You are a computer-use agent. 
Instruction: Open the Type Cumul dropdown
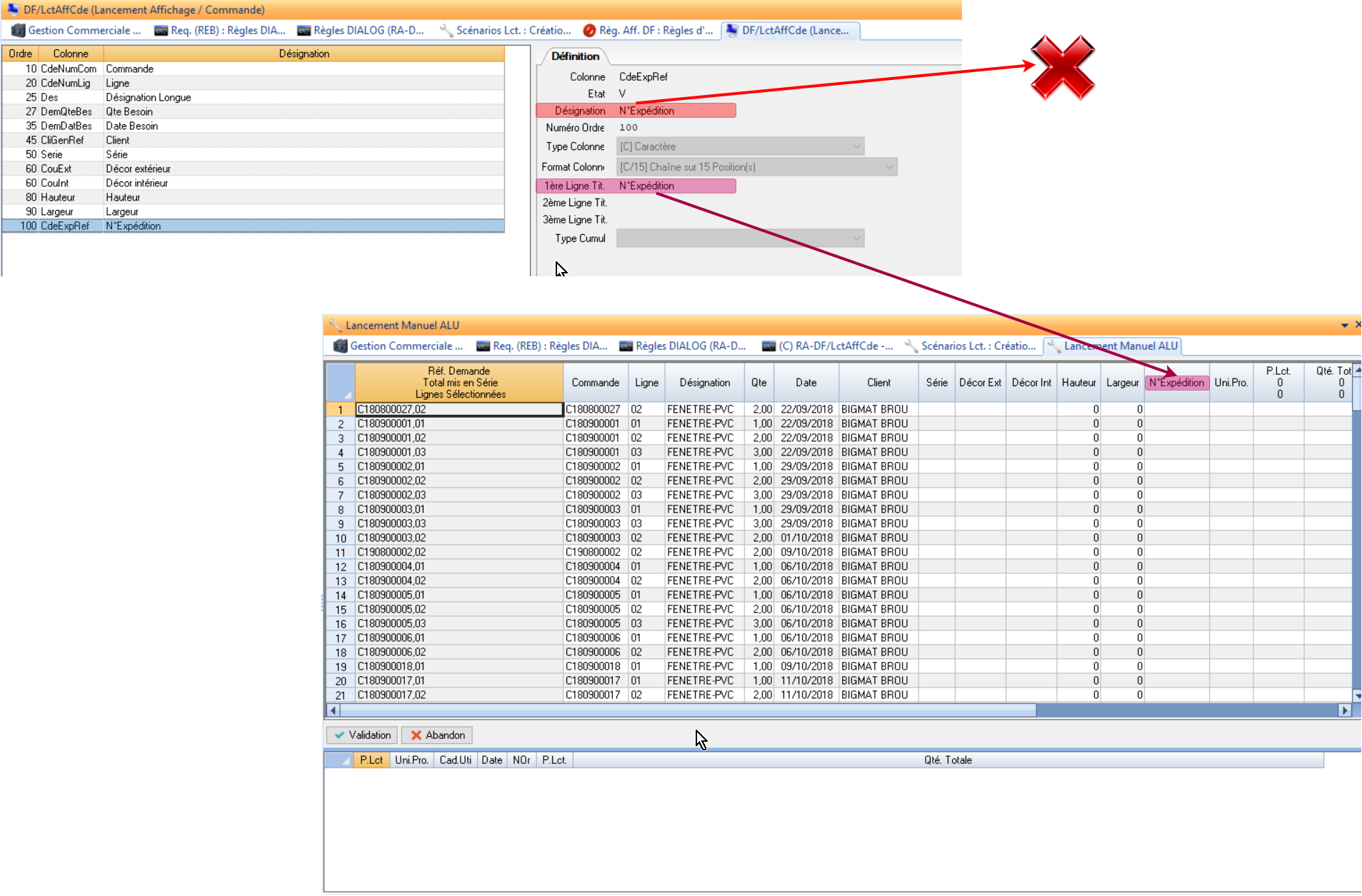pyautogui.click(x=856, y=238)
